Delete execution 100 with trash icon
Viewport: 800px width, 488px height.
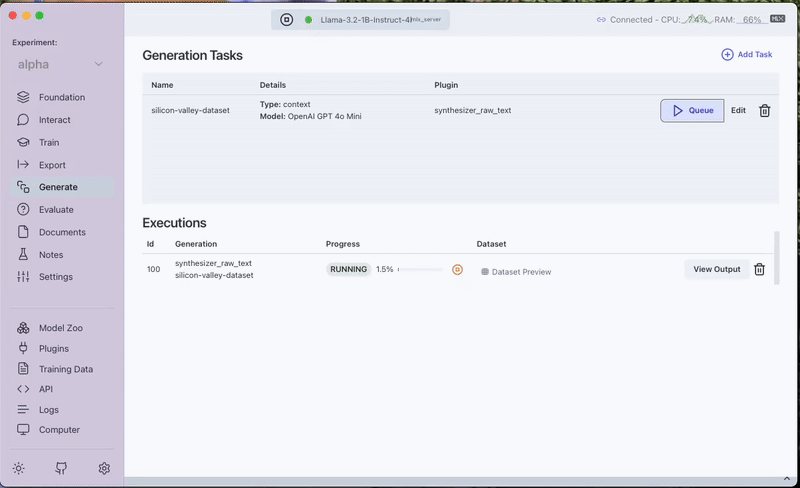click(x=759, y=269)
